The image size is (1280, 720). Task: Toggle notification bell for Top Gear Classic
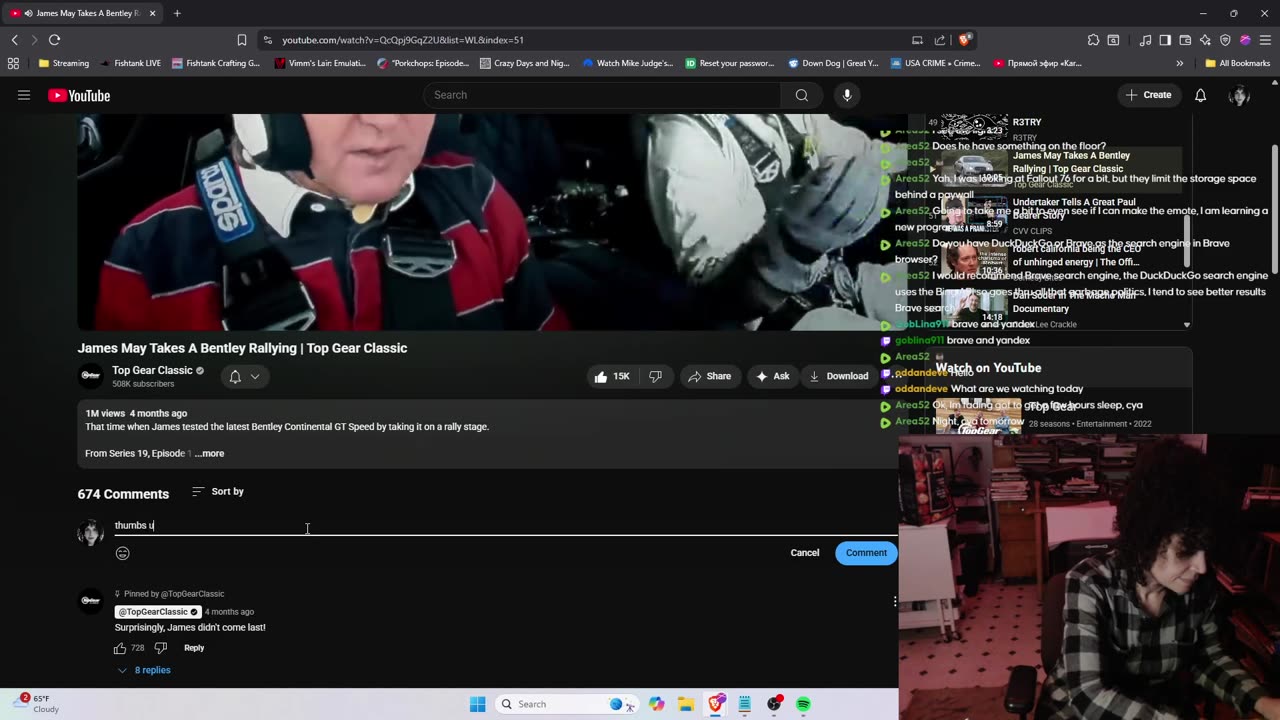244,376
